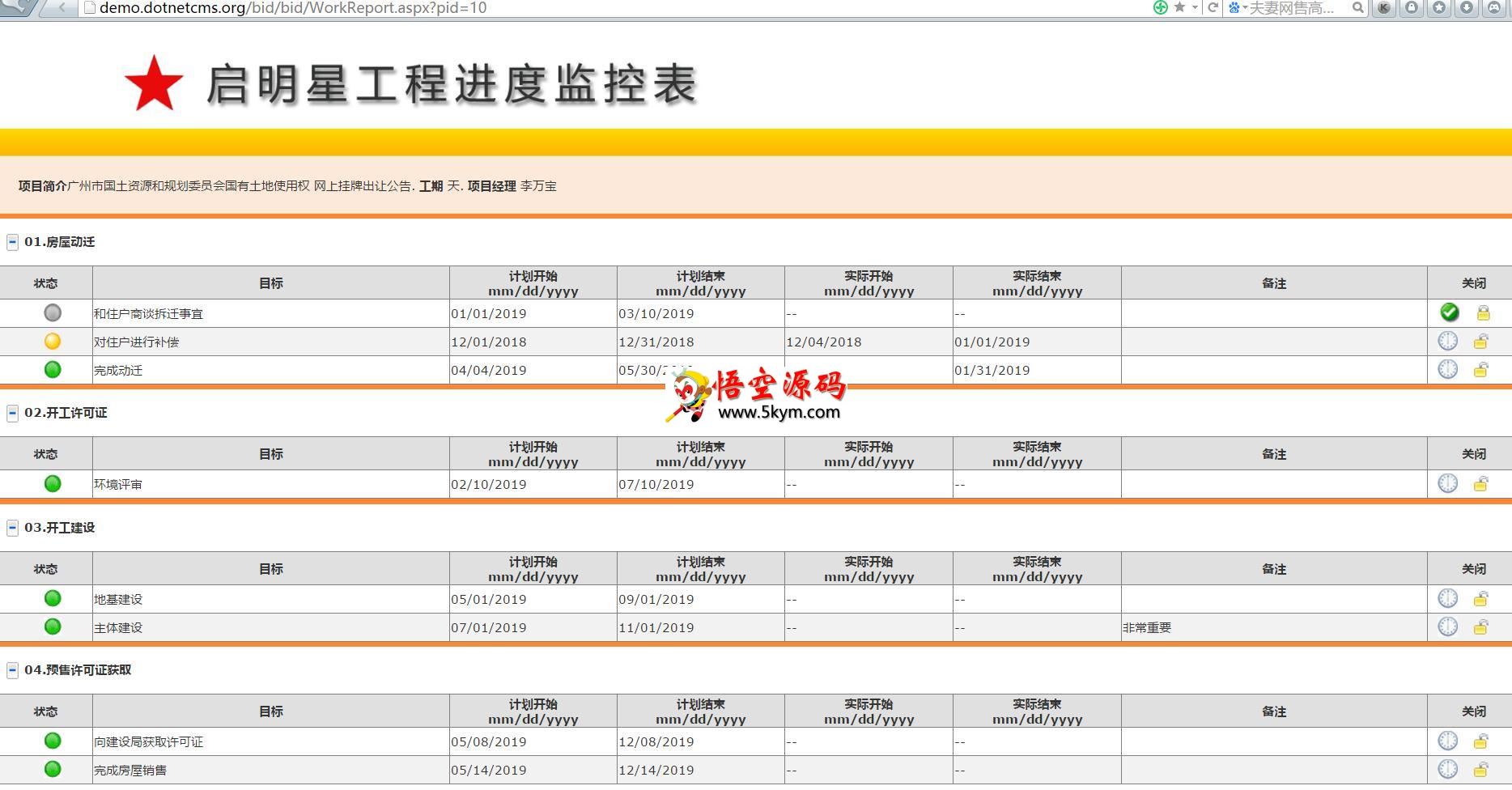
Task: Click green status dot for 完成房屋销售
Action: [53, 769]
